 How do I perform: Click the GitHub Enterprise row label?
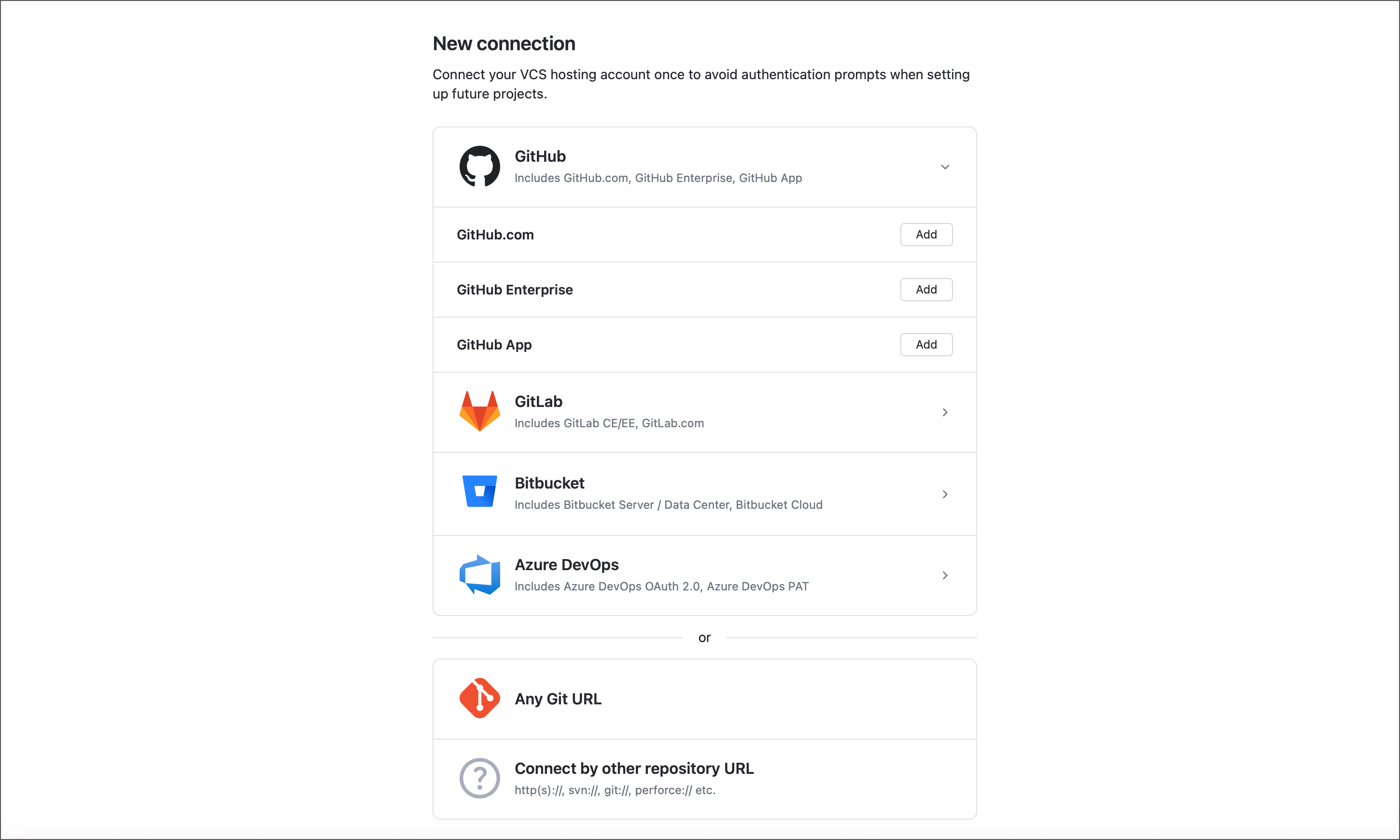tap(515, 290)
